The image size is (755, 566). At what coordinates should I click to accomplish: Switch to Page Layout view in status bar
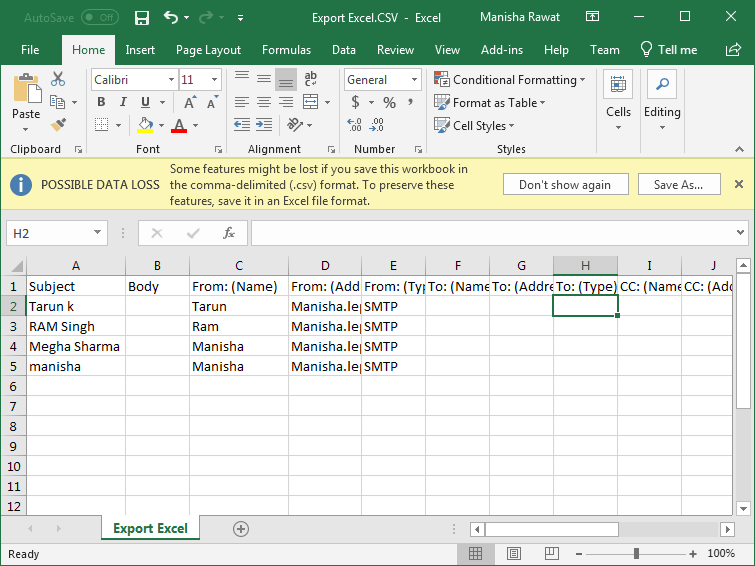tap(514, 554)
